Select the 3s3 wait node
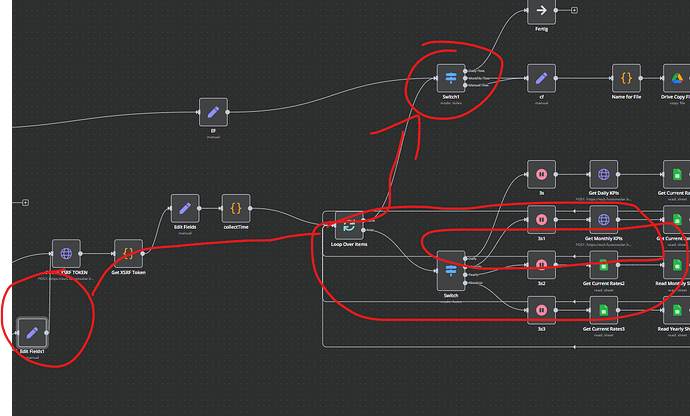The height and width of the screenshot is (416, 690). coord(541,310)
